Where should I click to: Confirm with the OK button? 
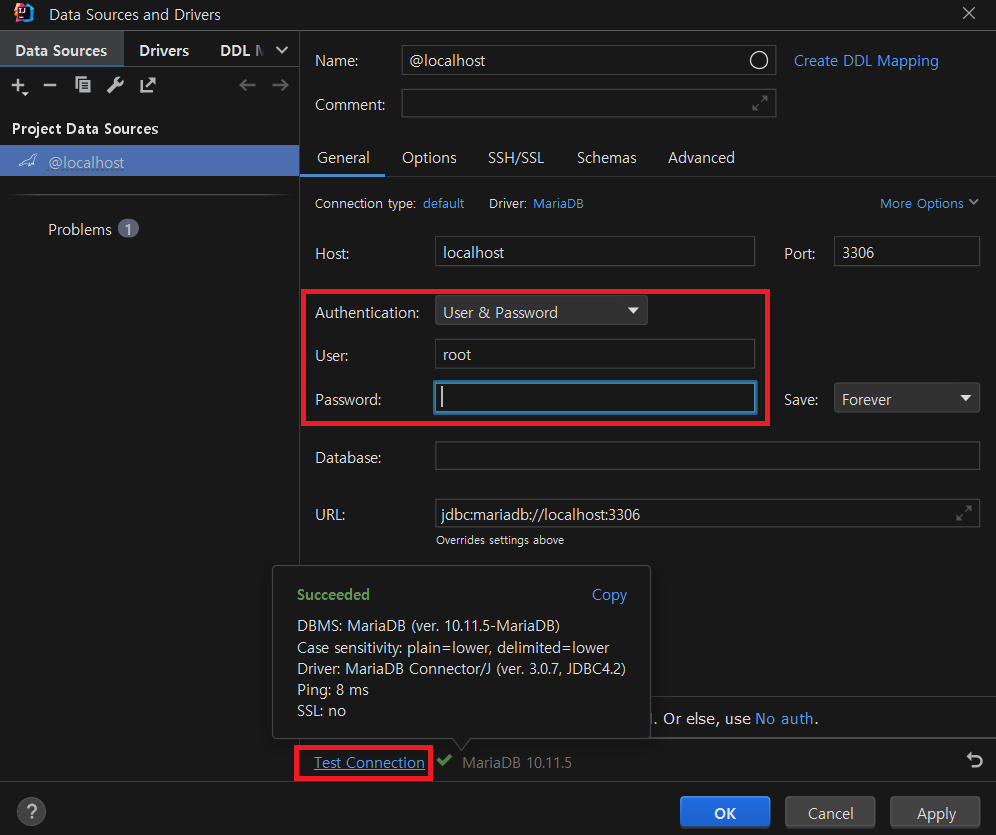pos(725,812)
